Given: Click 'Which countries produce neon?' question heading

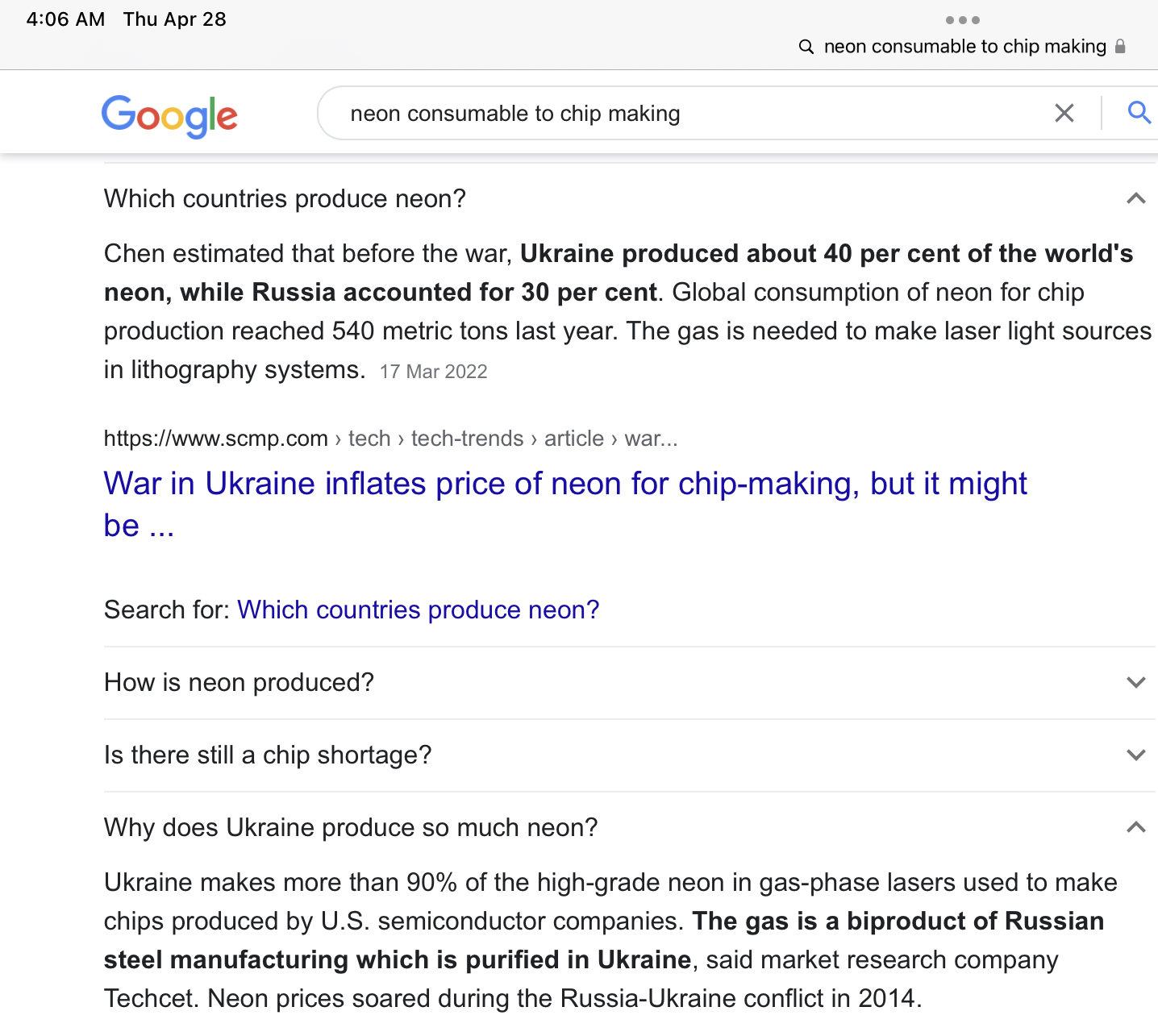Looking at the screenshot, I should point(285,199).
